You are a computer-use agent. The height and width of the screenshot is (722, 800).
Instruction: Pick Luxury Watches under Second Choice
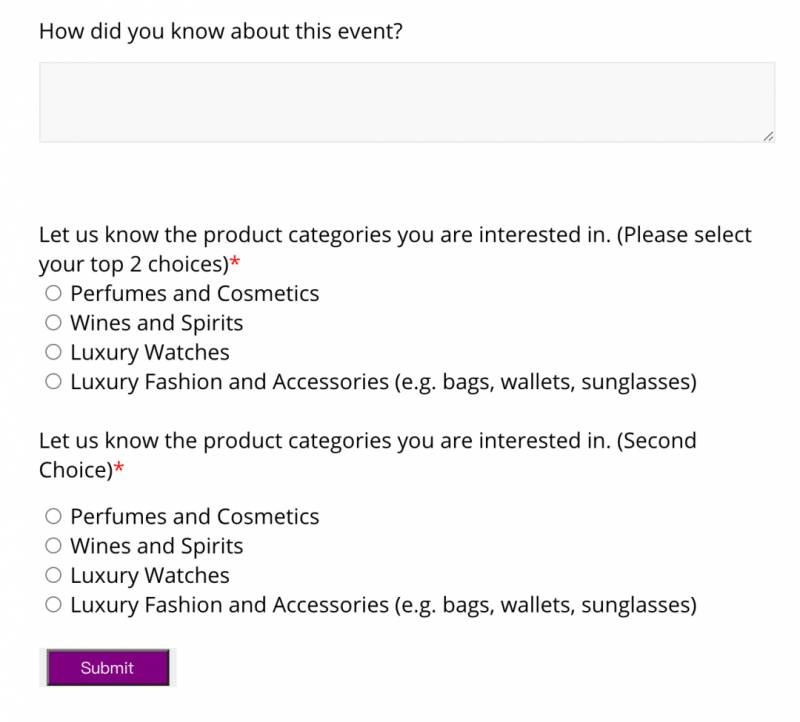(x=53, y=575)
